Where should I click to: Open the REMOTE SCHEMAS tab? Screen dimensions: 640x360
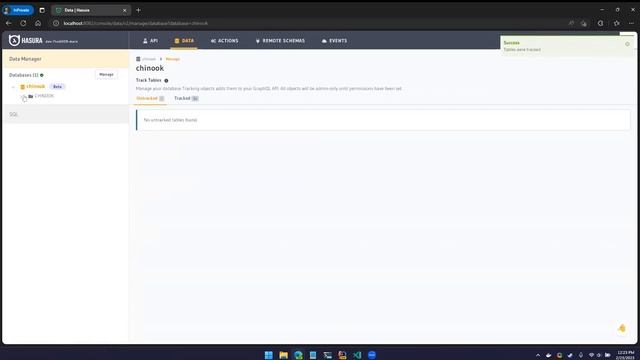point(280,41)
